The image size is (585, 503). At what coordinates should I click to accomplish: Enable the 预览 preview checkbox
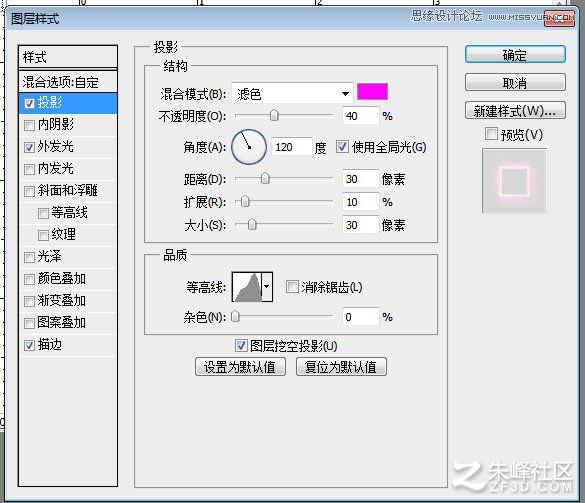[491, 134]
